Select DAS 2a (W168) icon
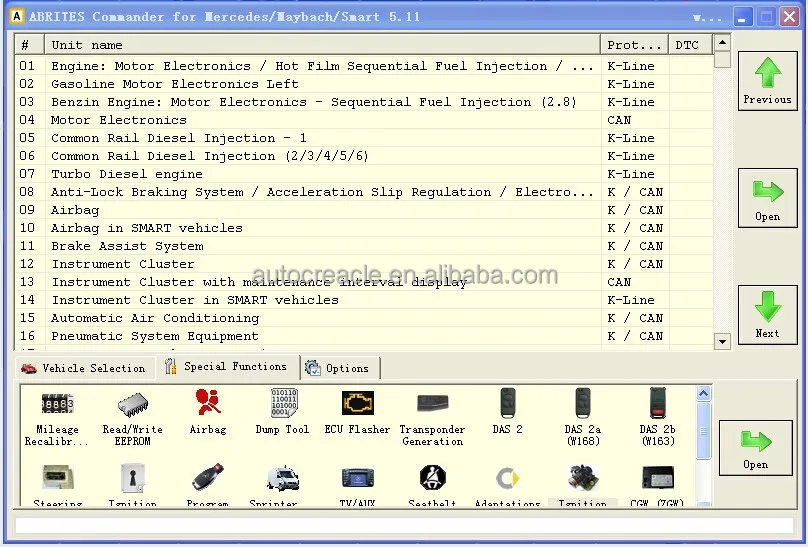Viewport: 808px width, 547px height. click(583, 417)
